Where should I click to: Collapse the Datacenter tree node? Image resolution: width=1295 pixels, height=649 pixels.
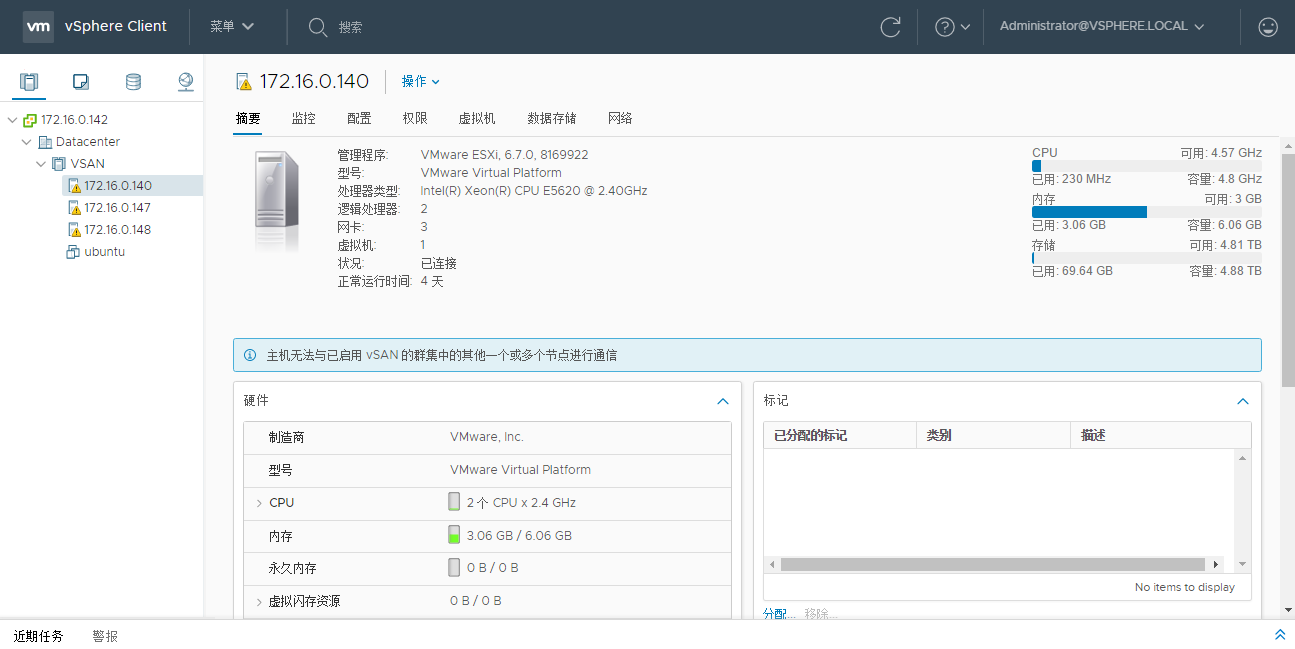27,142
